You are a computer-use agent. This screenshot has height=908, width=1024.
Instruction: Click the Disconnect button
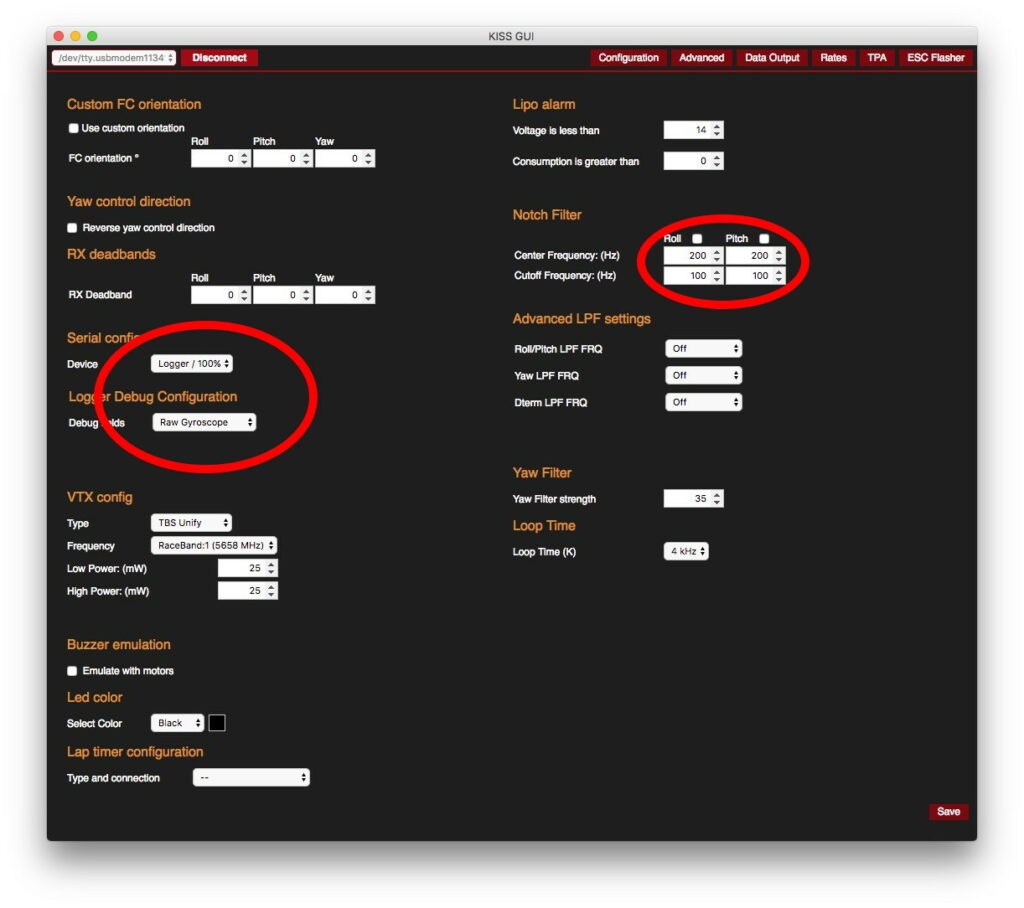(219, 58)
